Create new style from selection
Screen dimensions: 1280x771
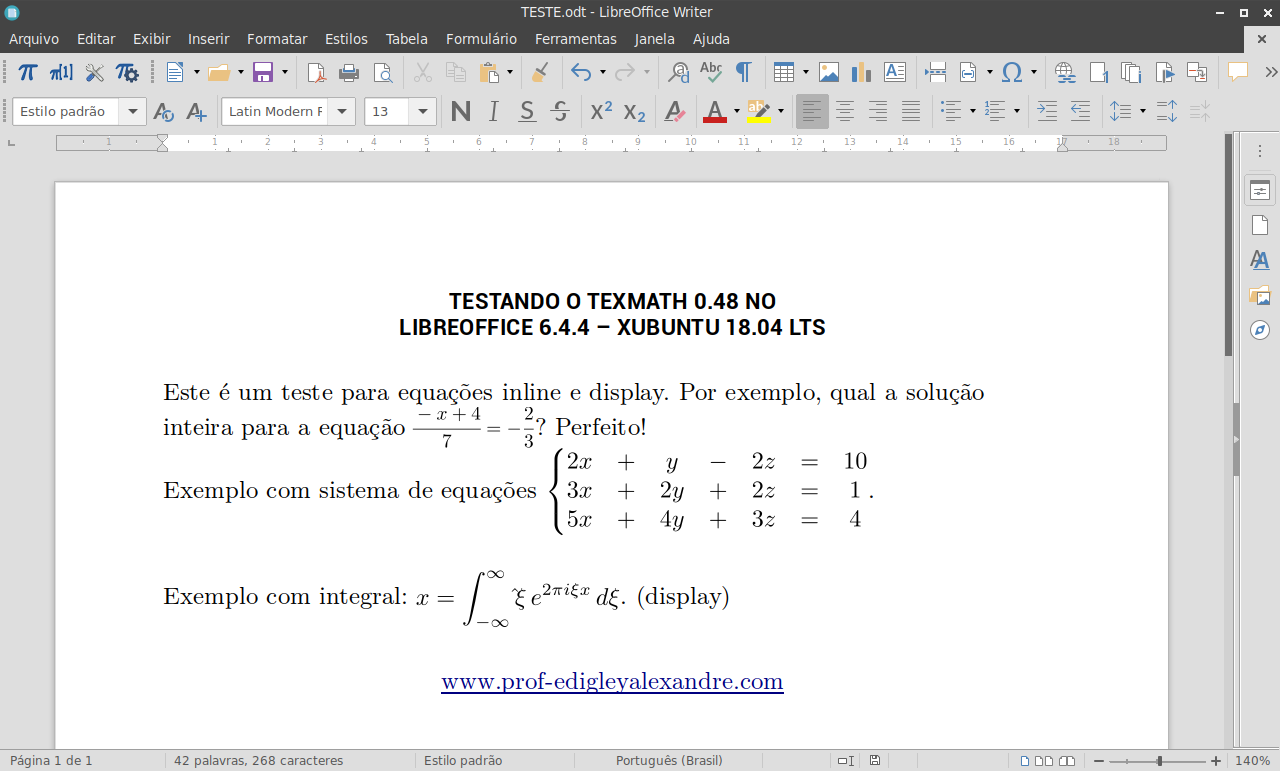pyautogui.click(x=196, y=111)
